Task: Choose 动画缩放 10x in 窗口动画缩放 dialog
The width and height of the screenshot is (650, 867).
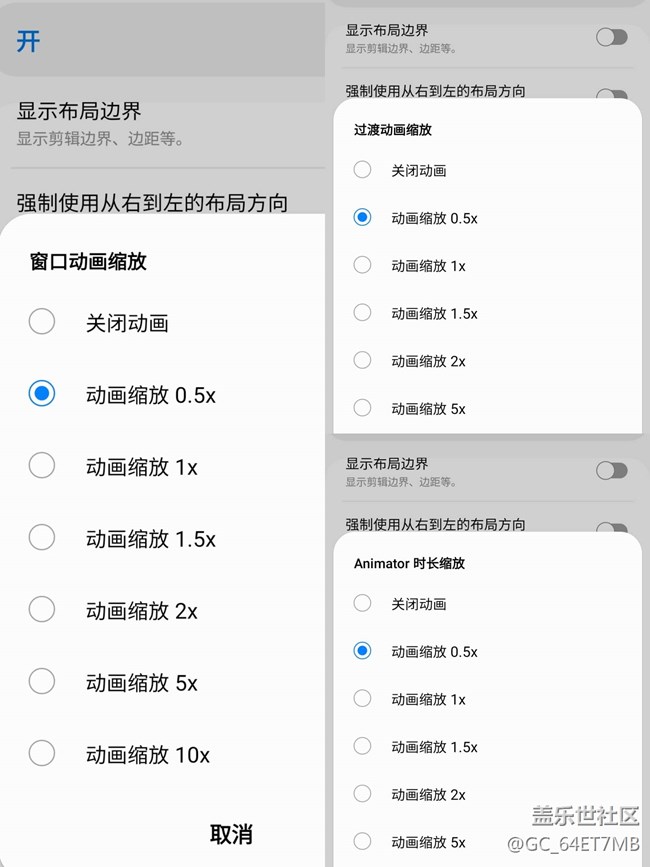Action: [42, 754]
